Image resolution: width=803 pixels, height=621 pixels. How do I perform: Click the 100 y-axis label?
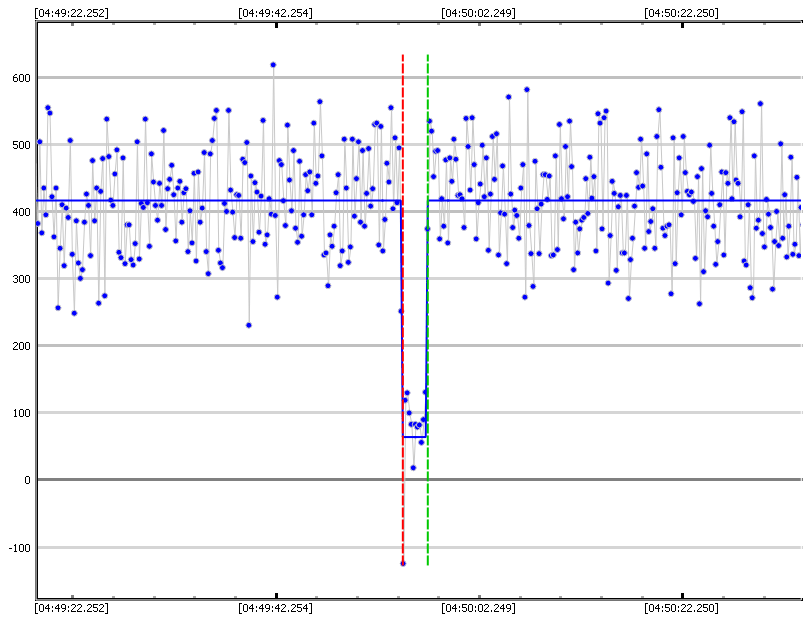tap(22, 413)
